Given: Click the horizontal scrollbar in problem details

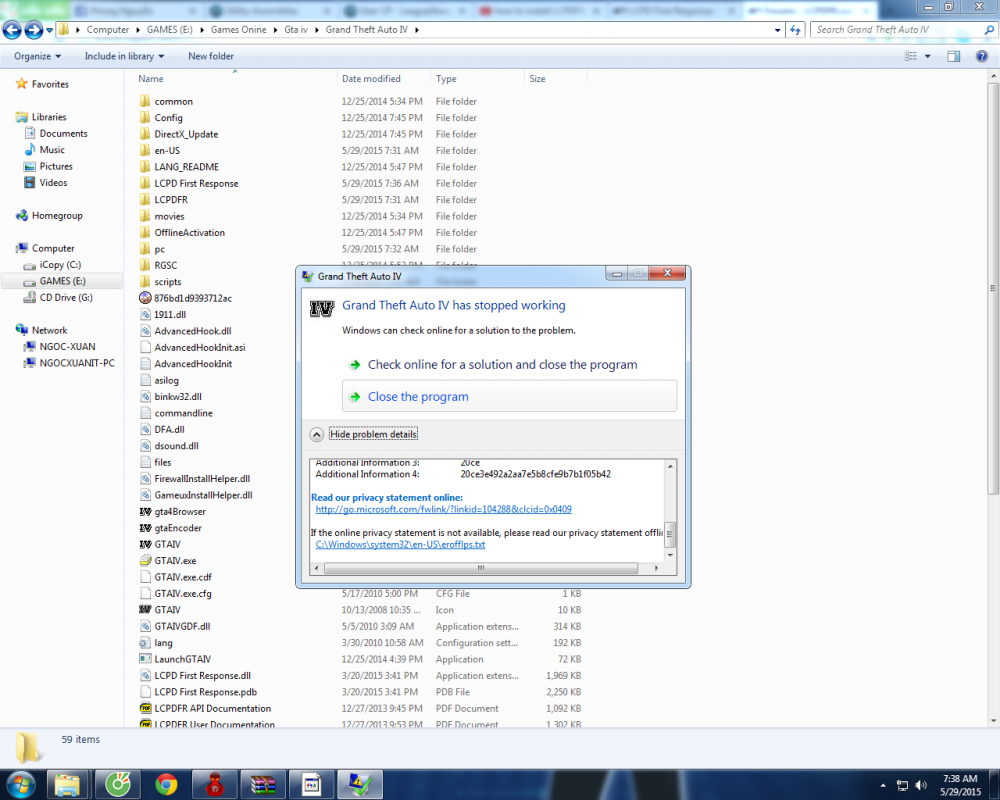Looking at the screenshot, I should pyautogui.click(x=481, y=568).
